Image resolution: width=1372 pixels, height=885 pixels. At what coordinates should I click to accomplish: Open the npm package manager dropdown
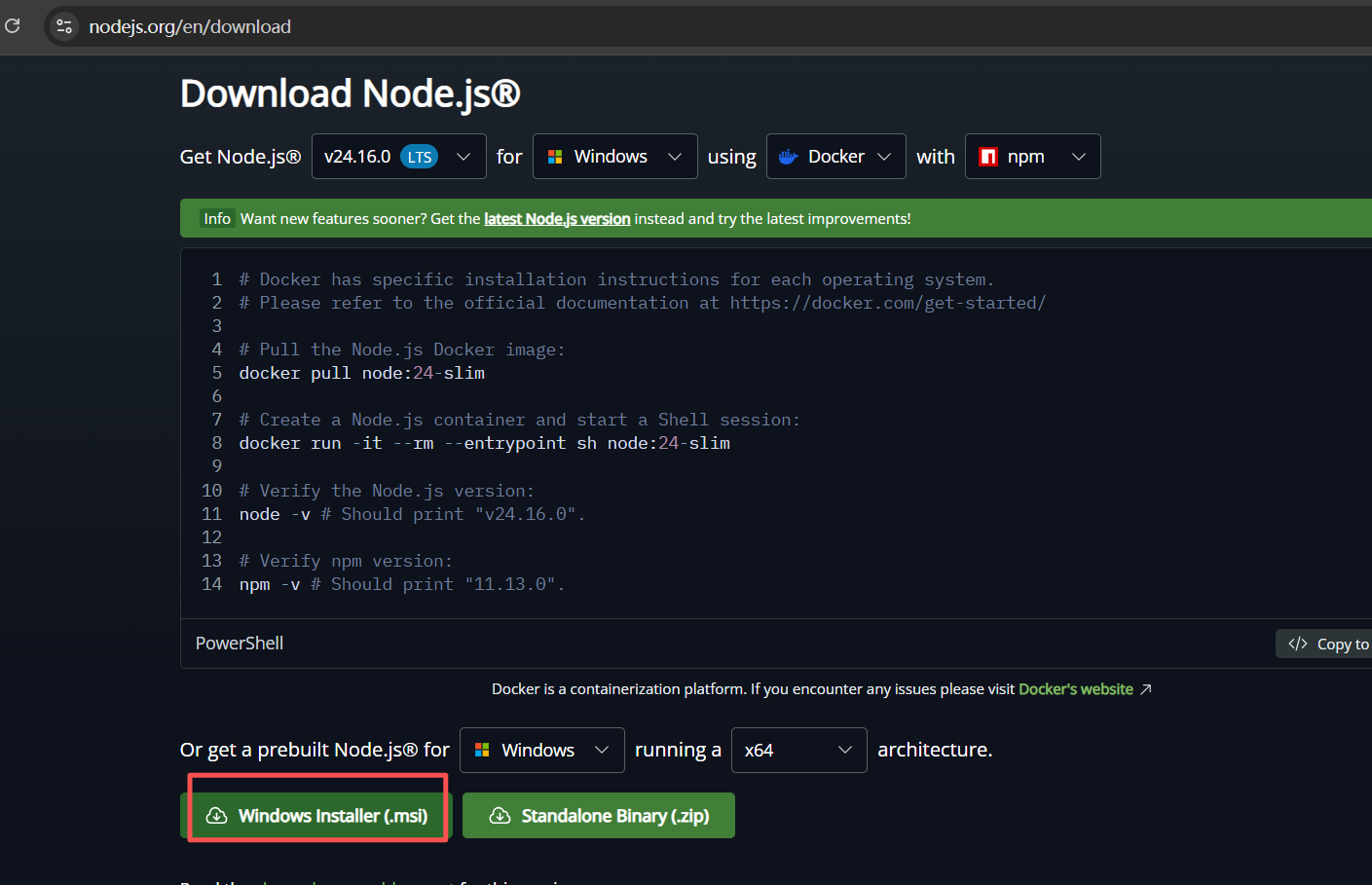(1032, 157)
